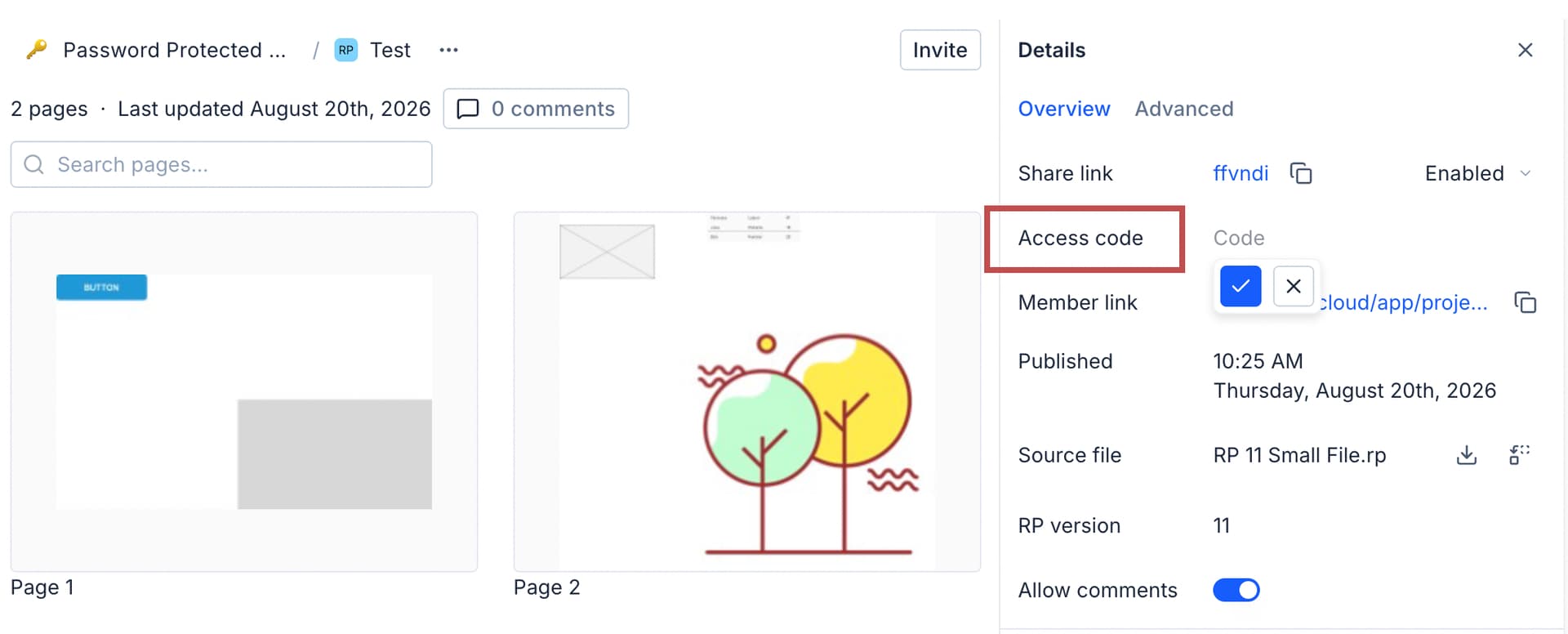The width and height of the screenshot is (1568, 634).
Task: Click the RP workspace badge icon
Action: click(346, 50)
